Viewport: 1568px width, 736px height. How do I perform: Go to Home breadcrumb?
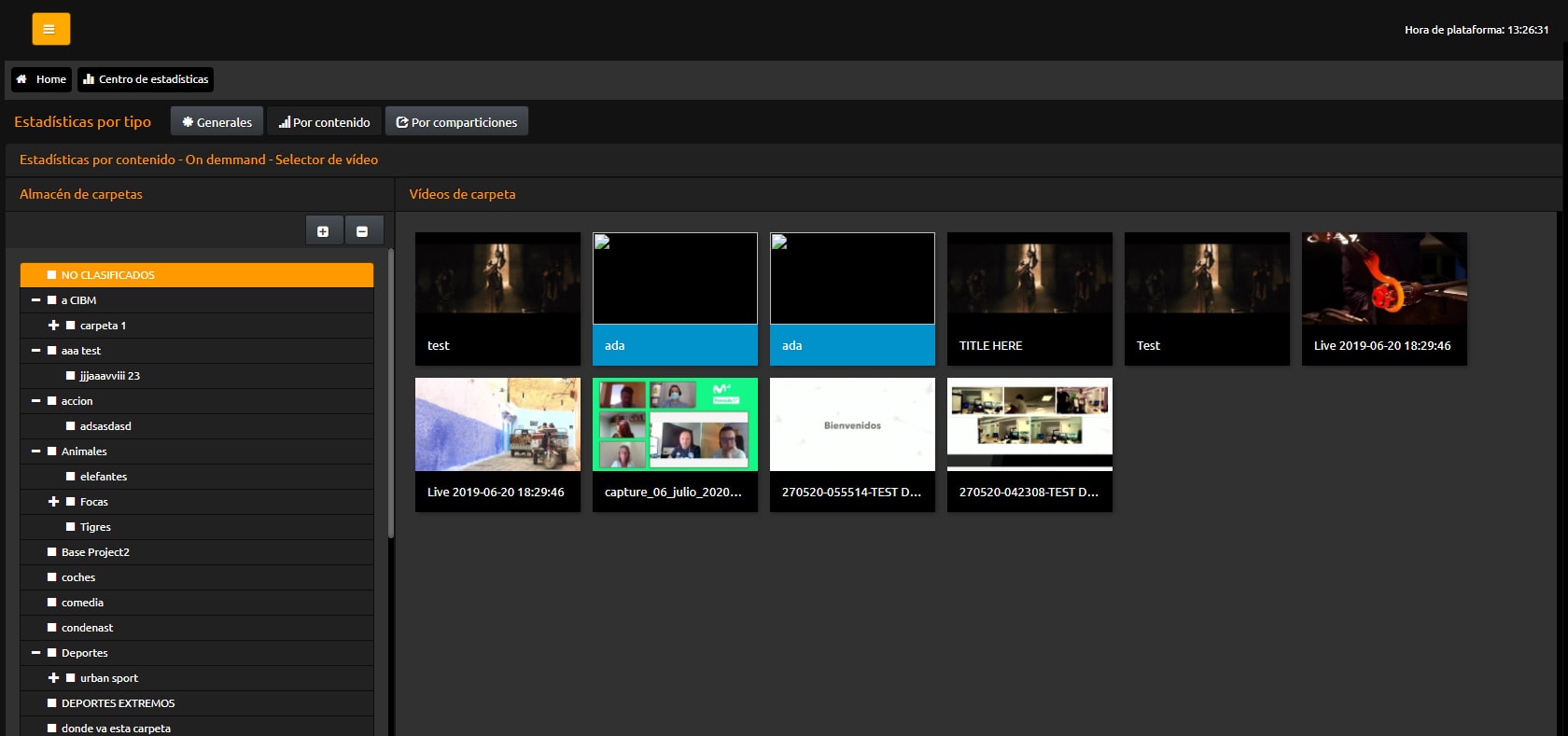[41, 79]
